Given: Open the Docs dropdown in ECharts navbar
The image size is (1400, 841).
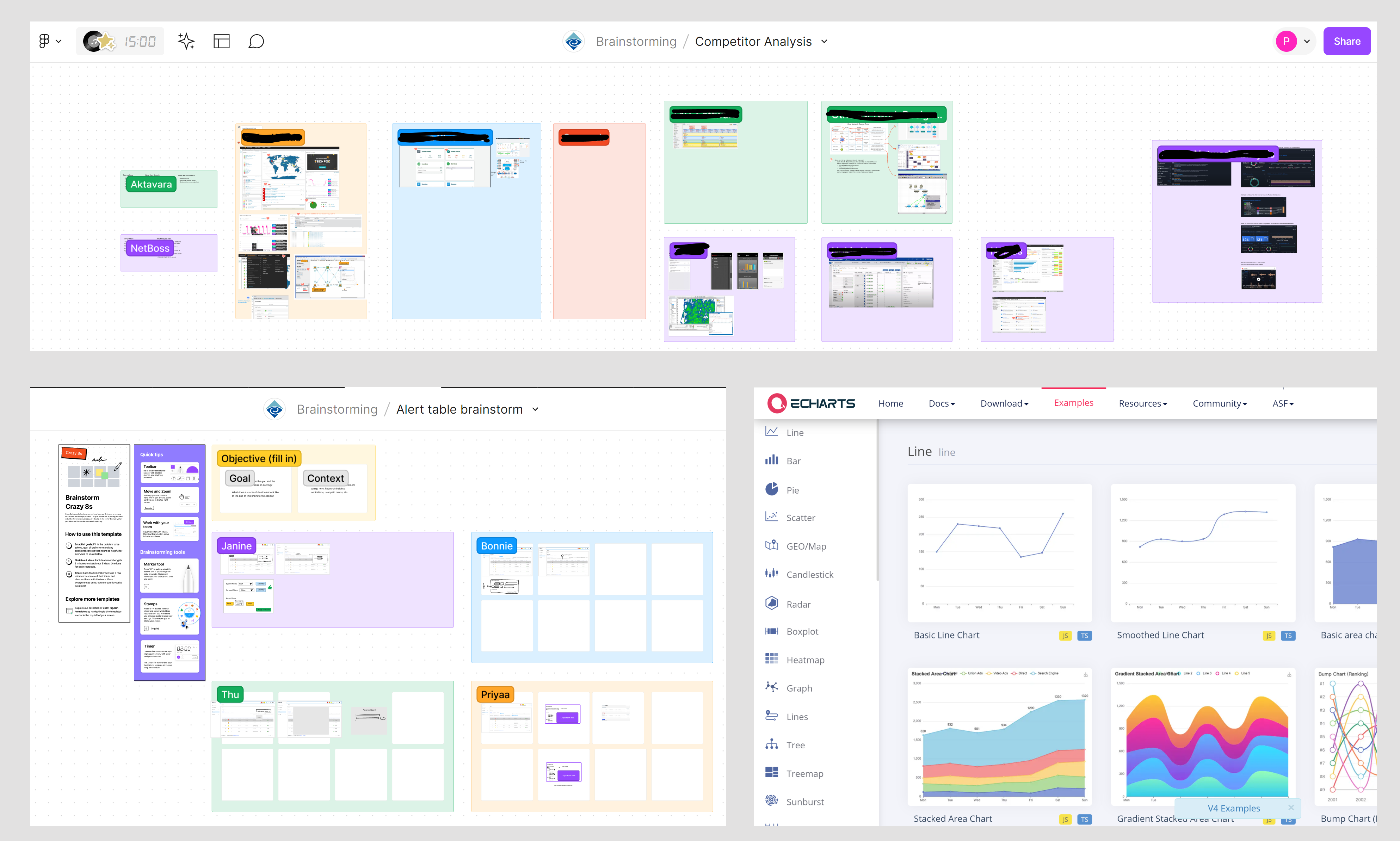Looking at the screenshot, I should [942, 403].
